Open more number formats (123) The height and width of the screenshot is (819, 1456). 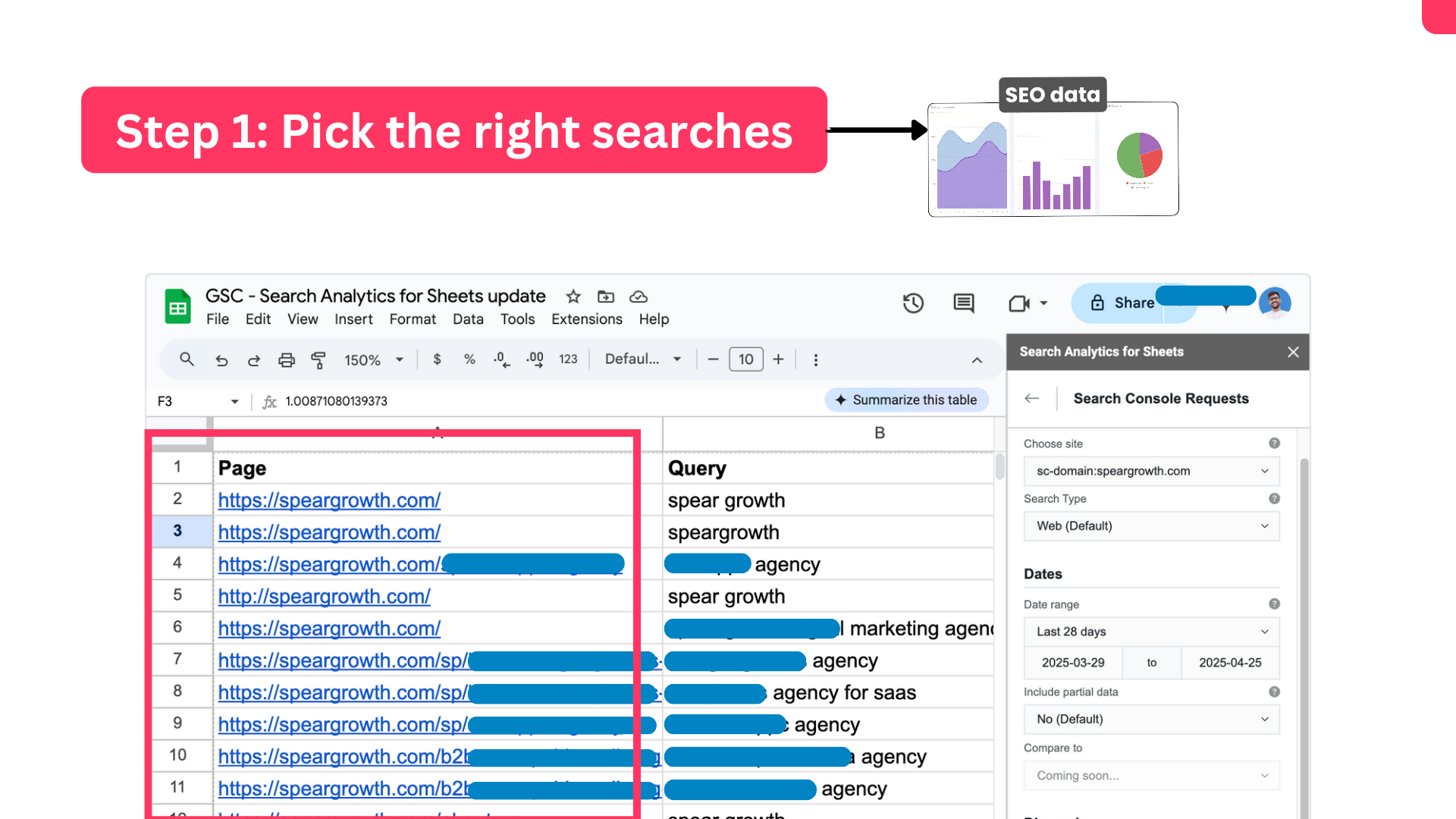point(568,359)
